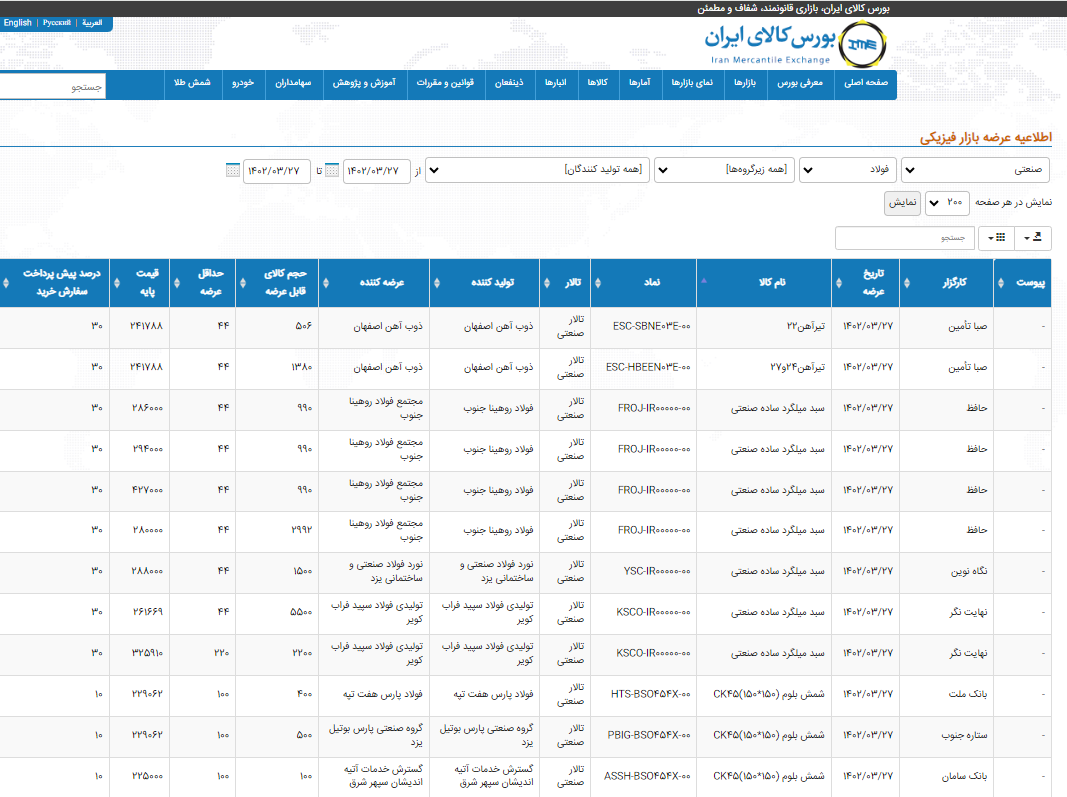Open کالاها menu
Screen dimensions: 1067x797
click(597, 83)
